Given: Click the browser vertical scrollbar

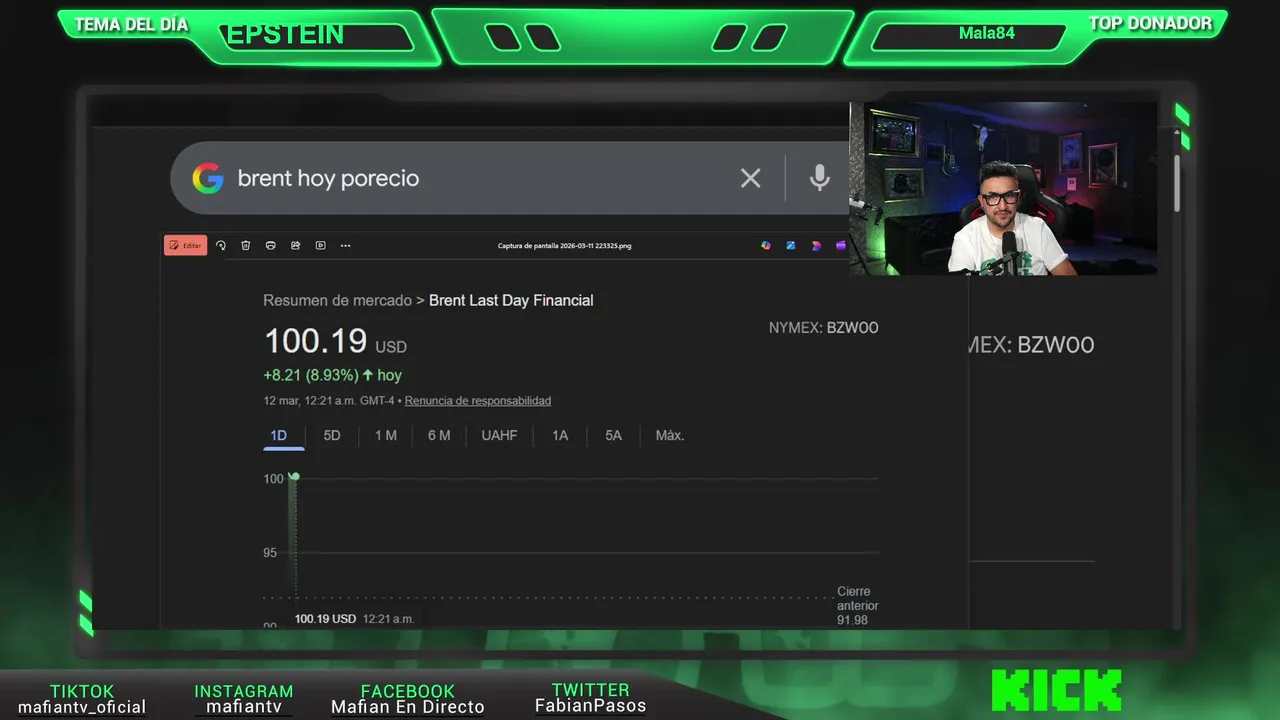Looking at the screenshot, I should 1177,183.
